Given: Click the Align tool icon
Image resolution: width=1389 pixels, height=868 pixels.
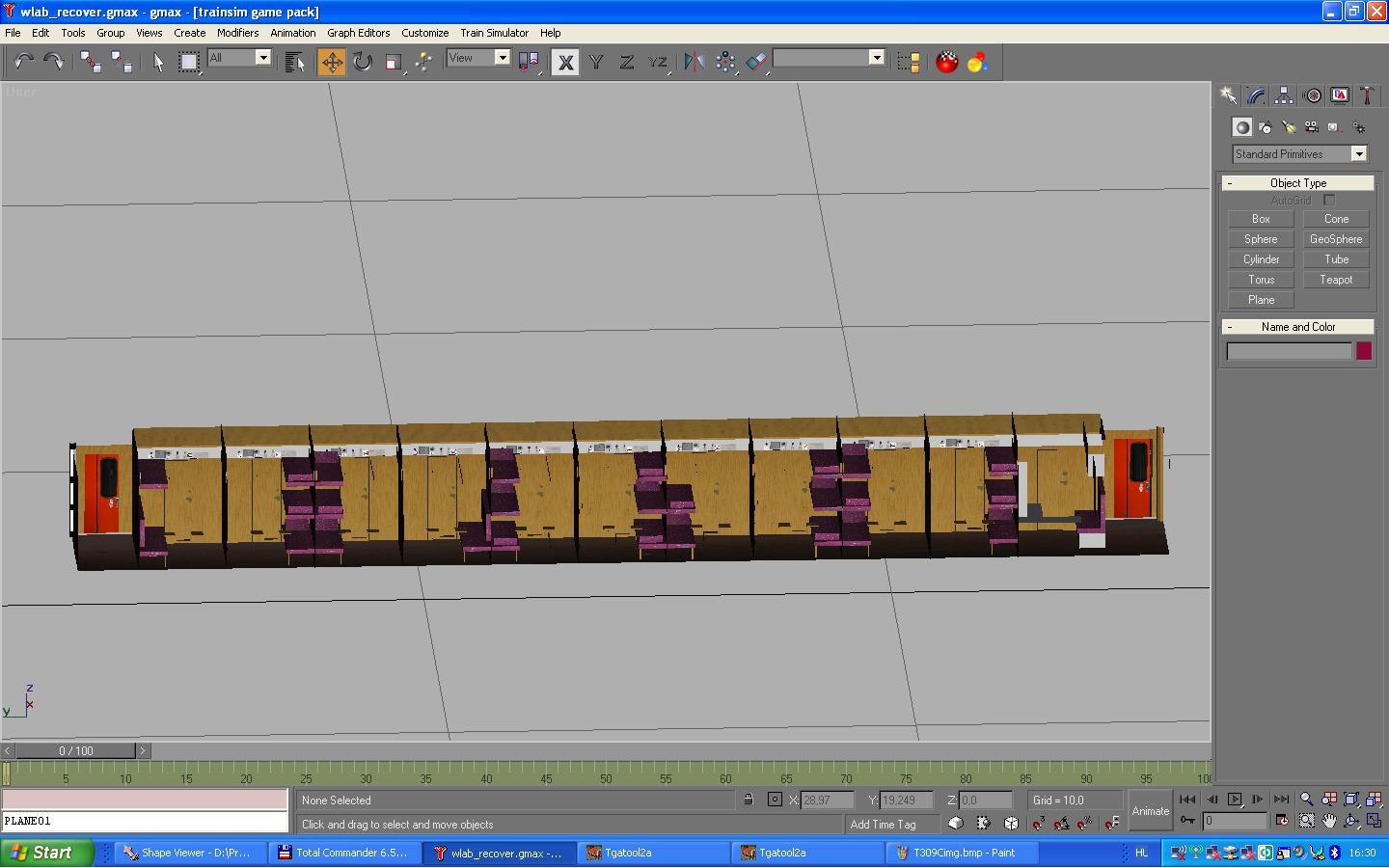Looking at the screenshot, I should click(756, 62).
